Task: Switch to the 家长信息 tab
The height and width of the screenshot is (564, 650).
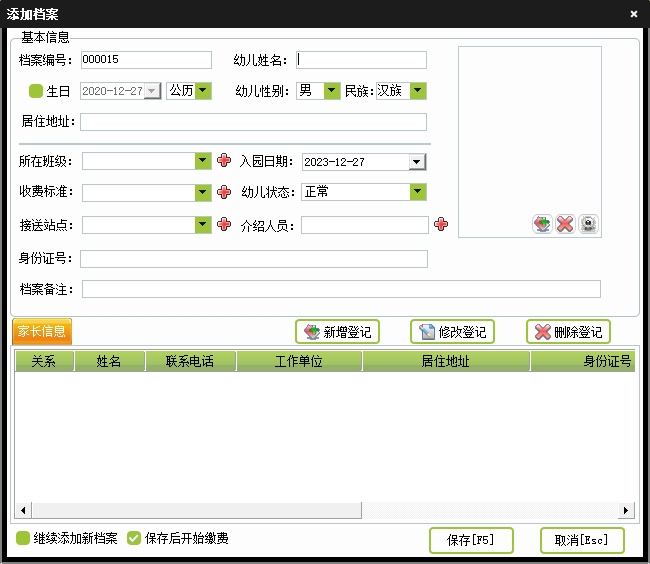Action: tap(42, 332)
